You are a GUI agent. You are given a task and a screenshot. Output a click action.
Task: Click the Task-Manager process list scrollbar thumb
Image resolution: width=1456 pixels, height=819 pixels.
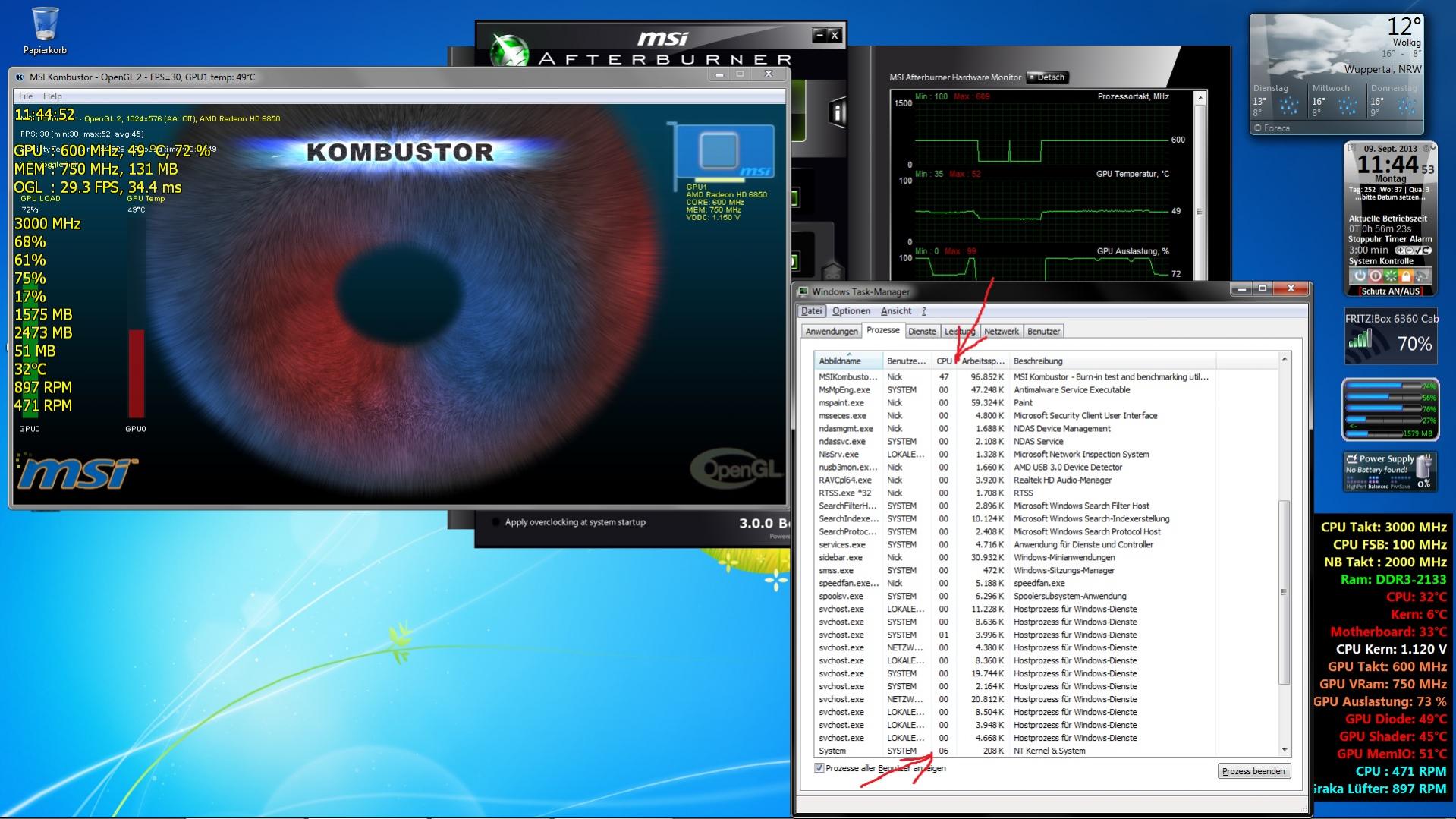pyautogui.click(x=1285, y=592)
